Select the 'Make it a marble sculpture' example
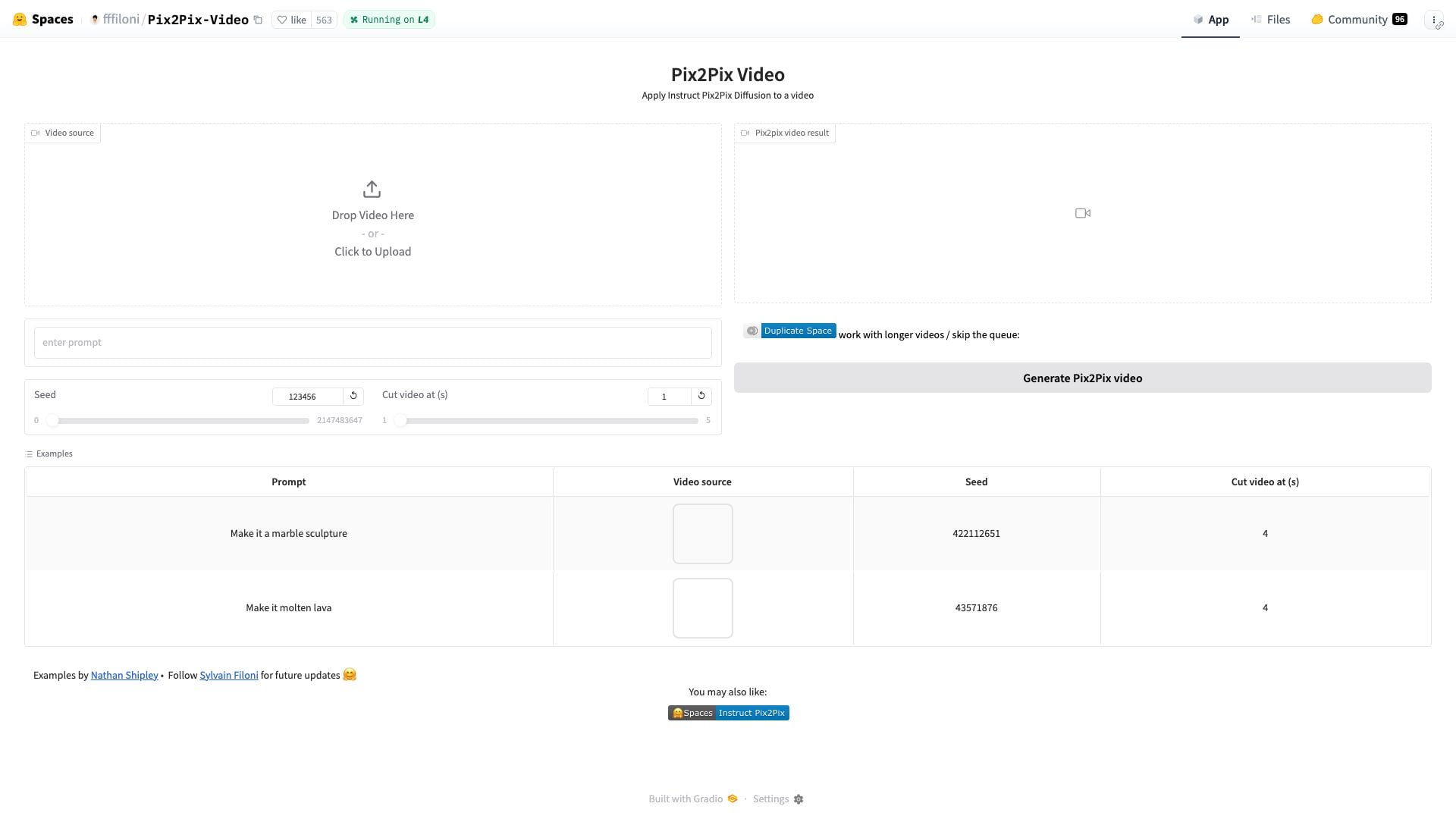The width and height of the screenshot is (1456, 819). (x=289, y=534)
